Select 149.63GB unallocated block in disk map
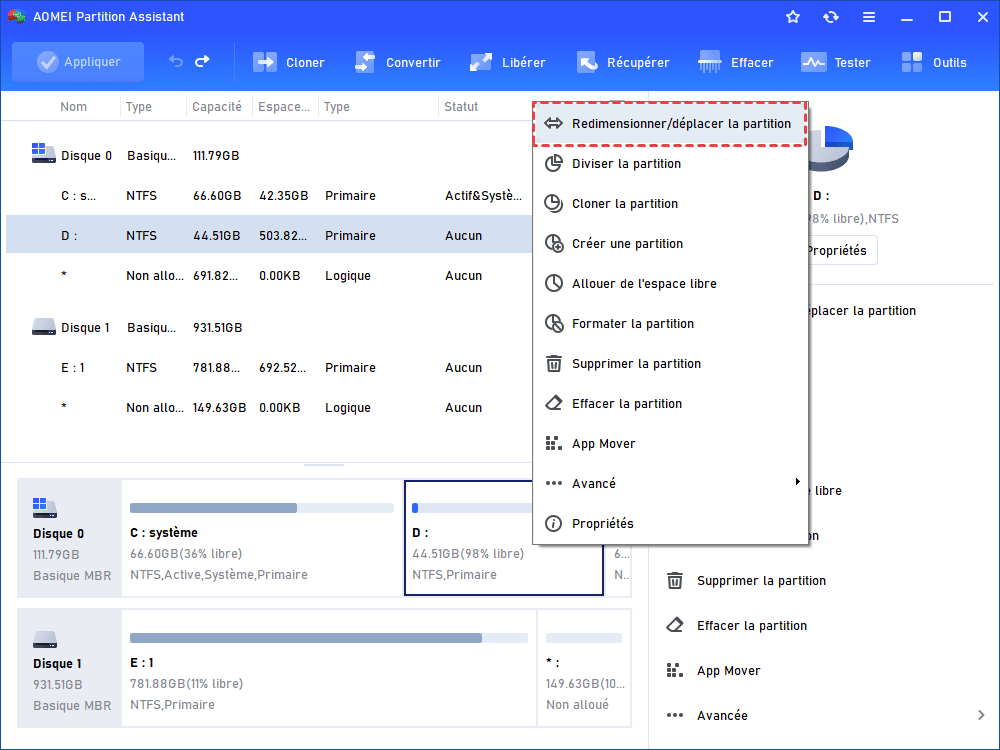The height and width of the screenshot is (750, 1000). [584, 668]
